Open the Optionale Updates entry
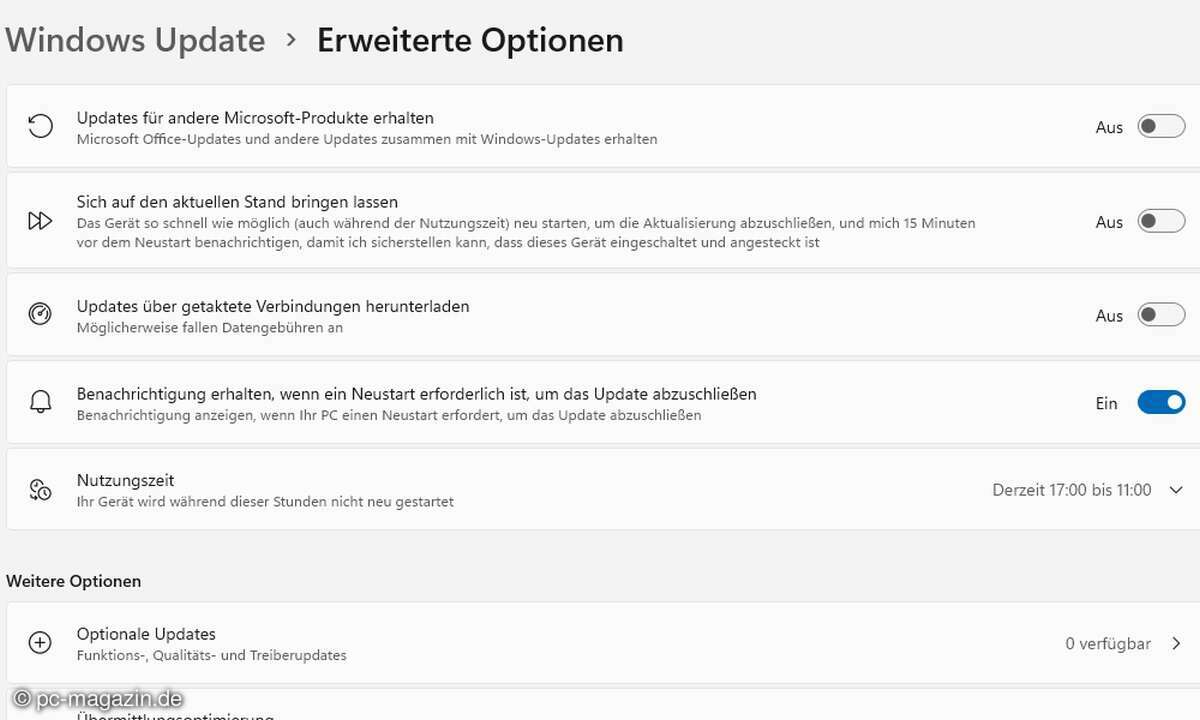Screen dimensions: 1200x720 [146, 634]
